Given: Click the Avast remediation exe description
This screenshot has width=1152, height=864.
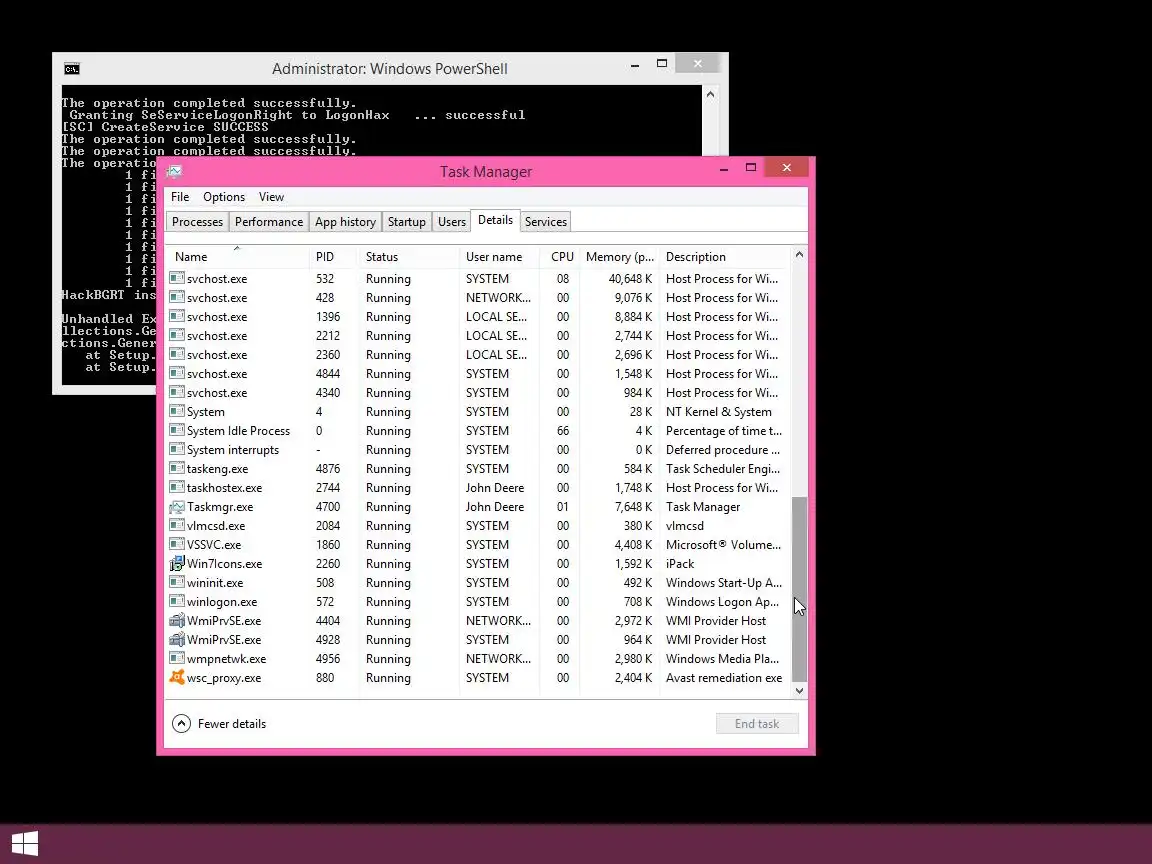Looking at the screenshot, I should [x=724, y=677].
